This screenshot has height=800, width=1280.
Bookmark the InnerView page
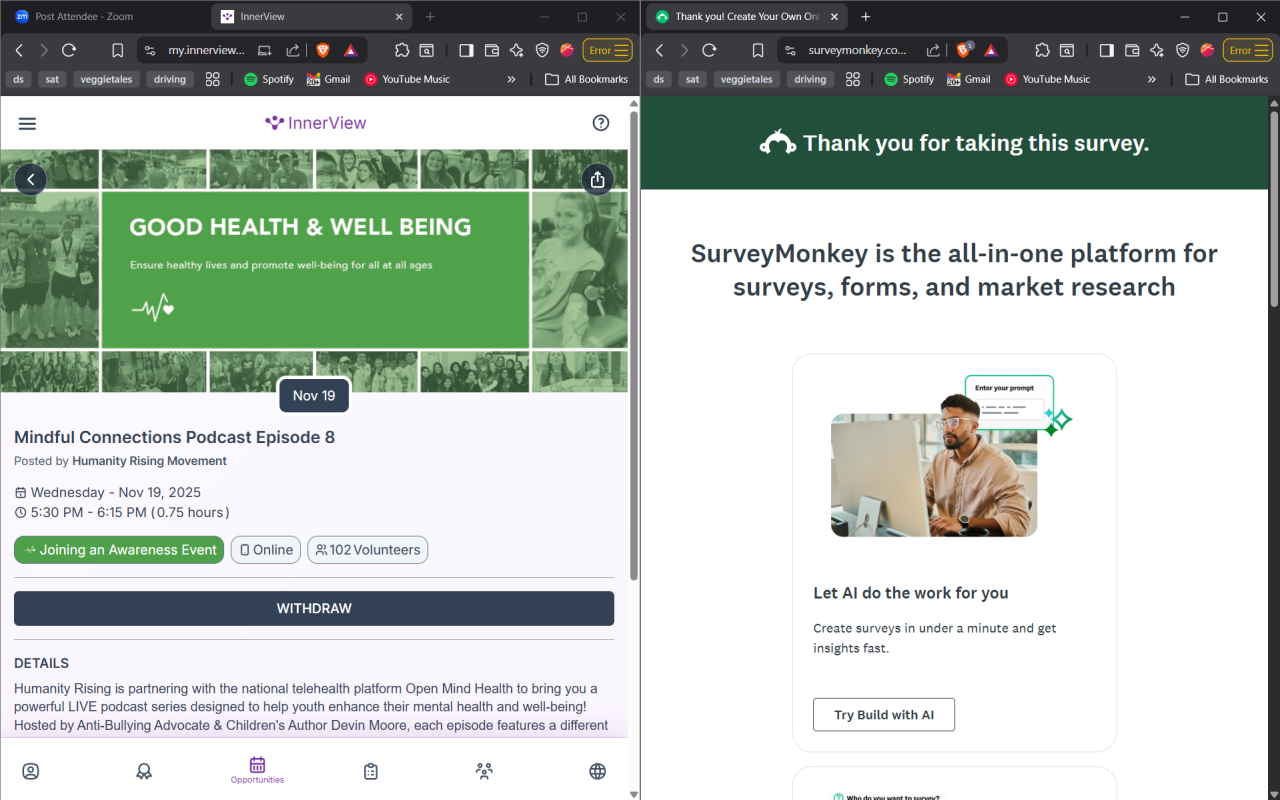coord(118,50)
